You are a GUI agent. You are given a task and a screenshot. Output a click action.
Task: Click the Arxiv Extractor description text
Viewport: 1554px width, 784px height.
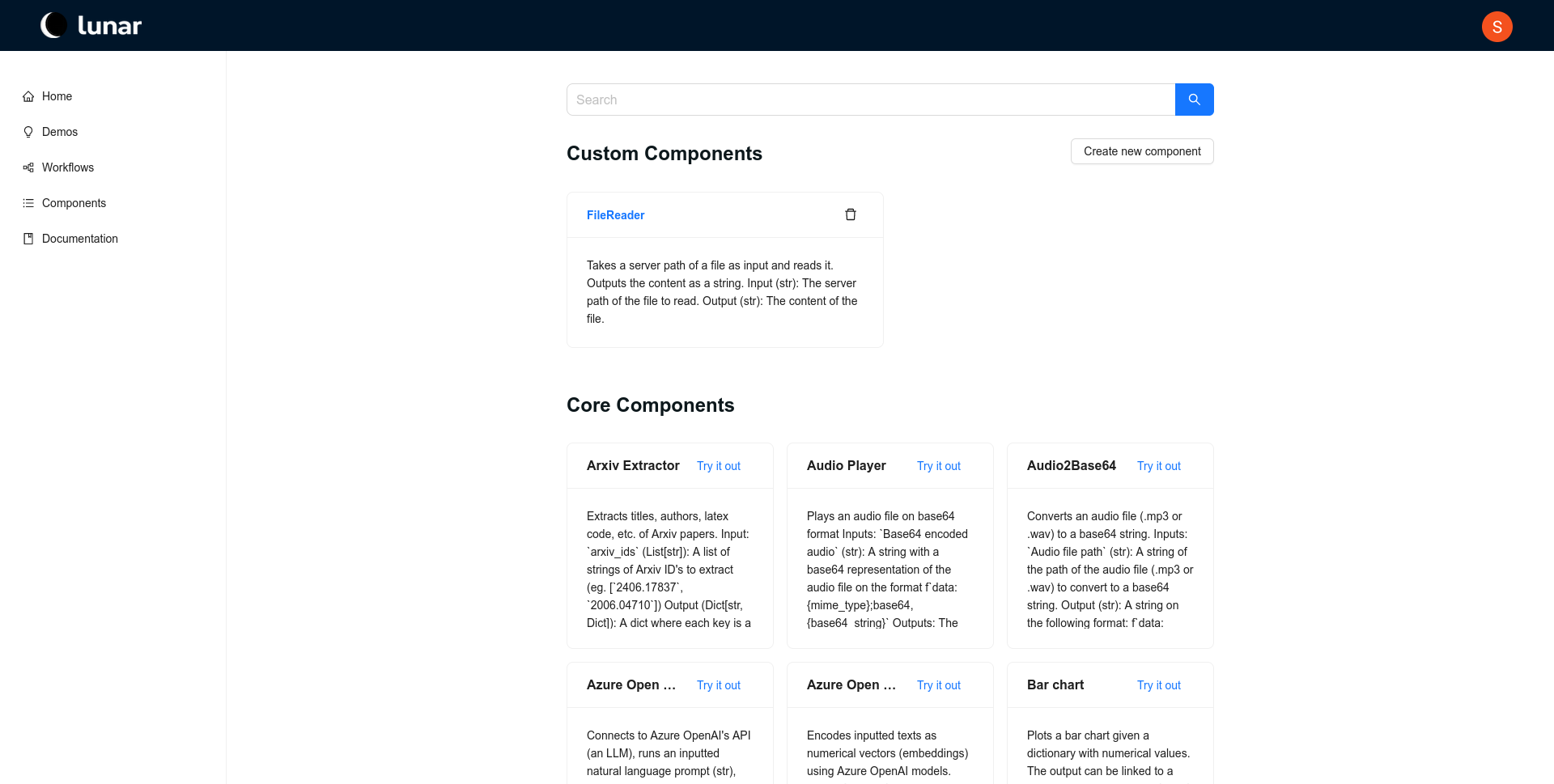coord(669,570)
